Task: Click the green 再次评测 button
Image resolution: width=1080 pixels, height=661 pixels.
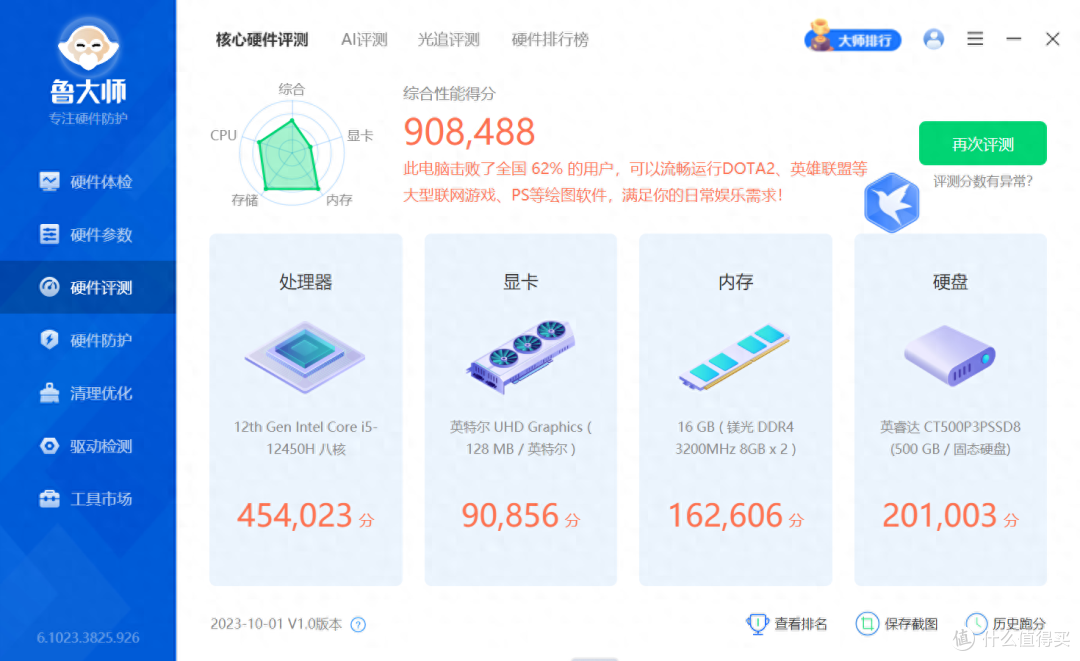Action: (x=983, y=143)
